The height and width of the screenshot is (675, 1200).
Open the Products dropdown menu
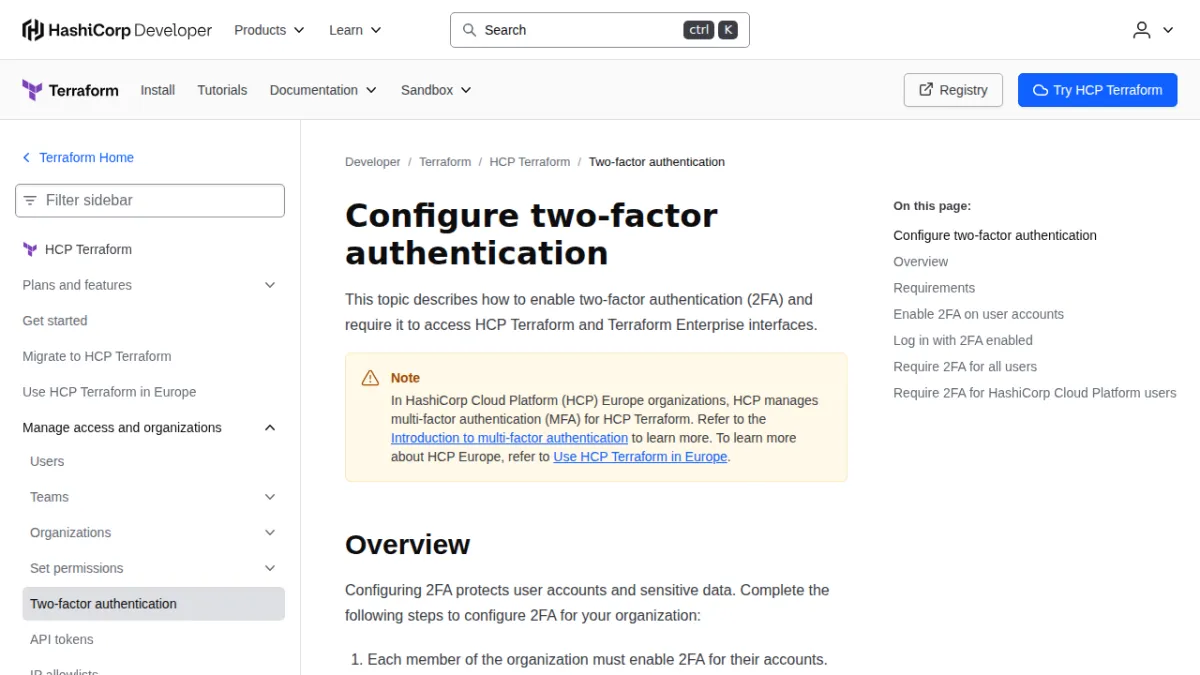[x=269, y=30]
